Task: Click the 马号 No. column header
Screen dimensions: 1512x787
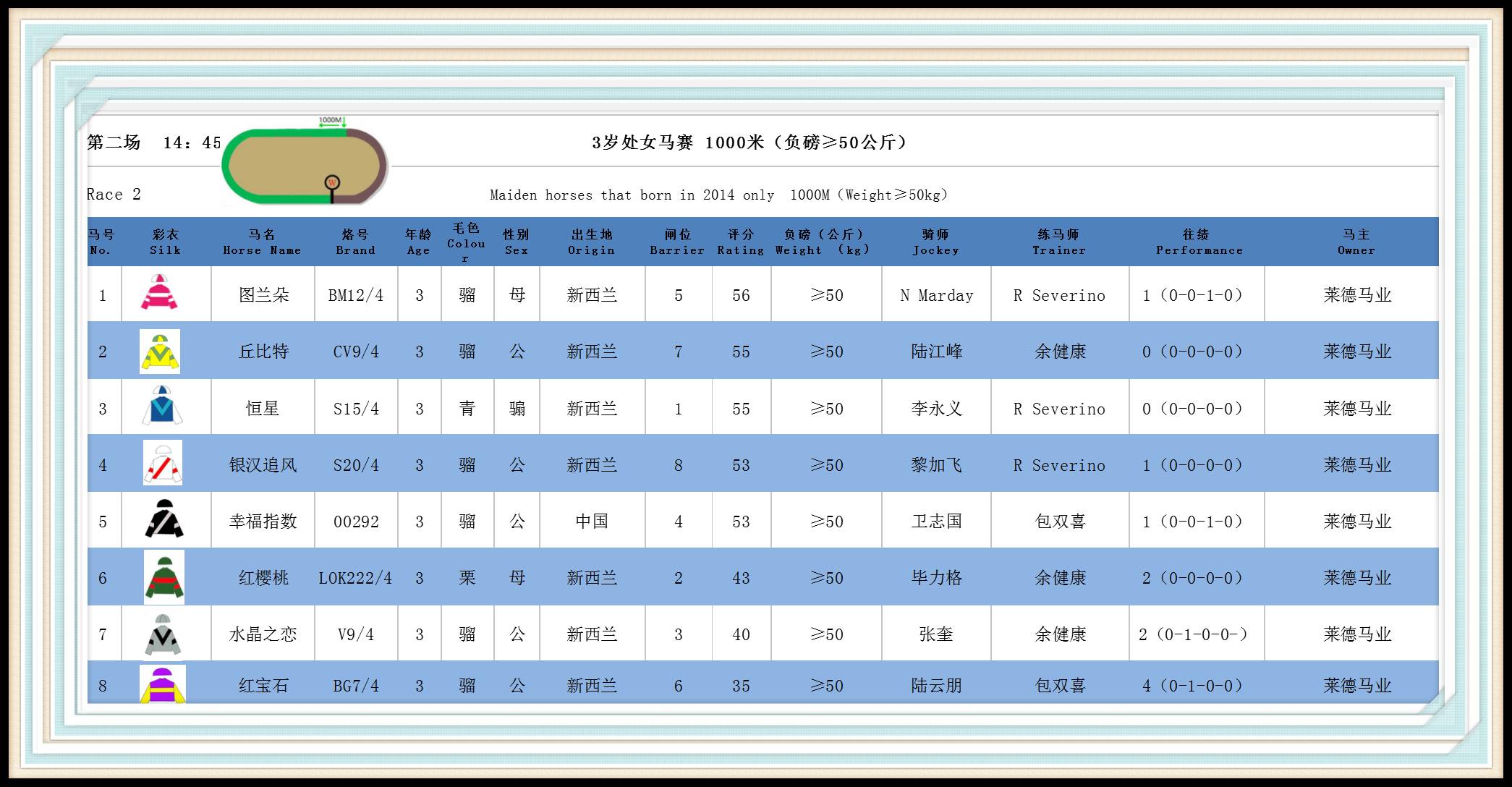Action: point(101,242)
